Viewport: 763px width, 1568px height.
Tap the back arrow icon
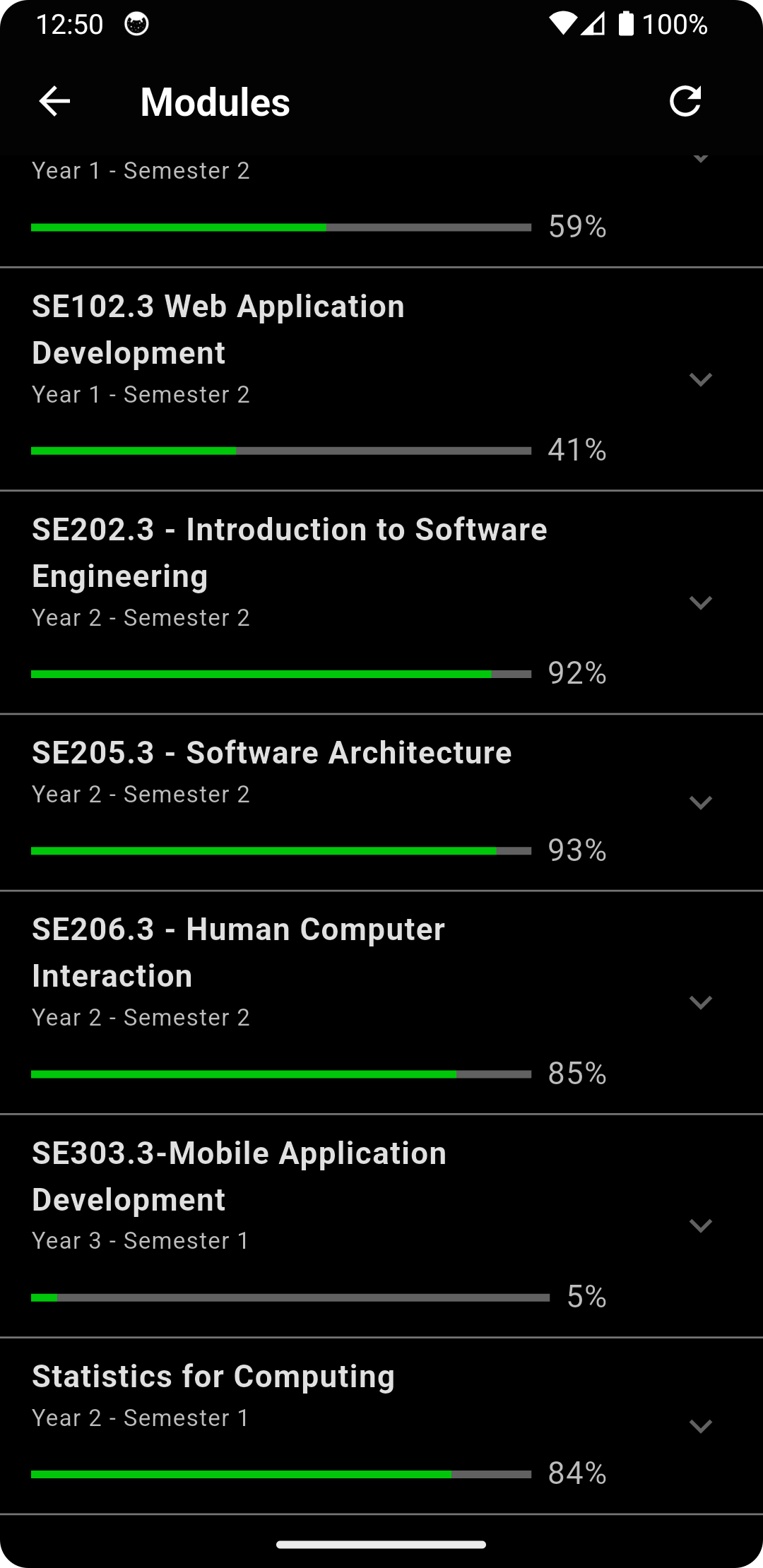click(x=54, y=102)
